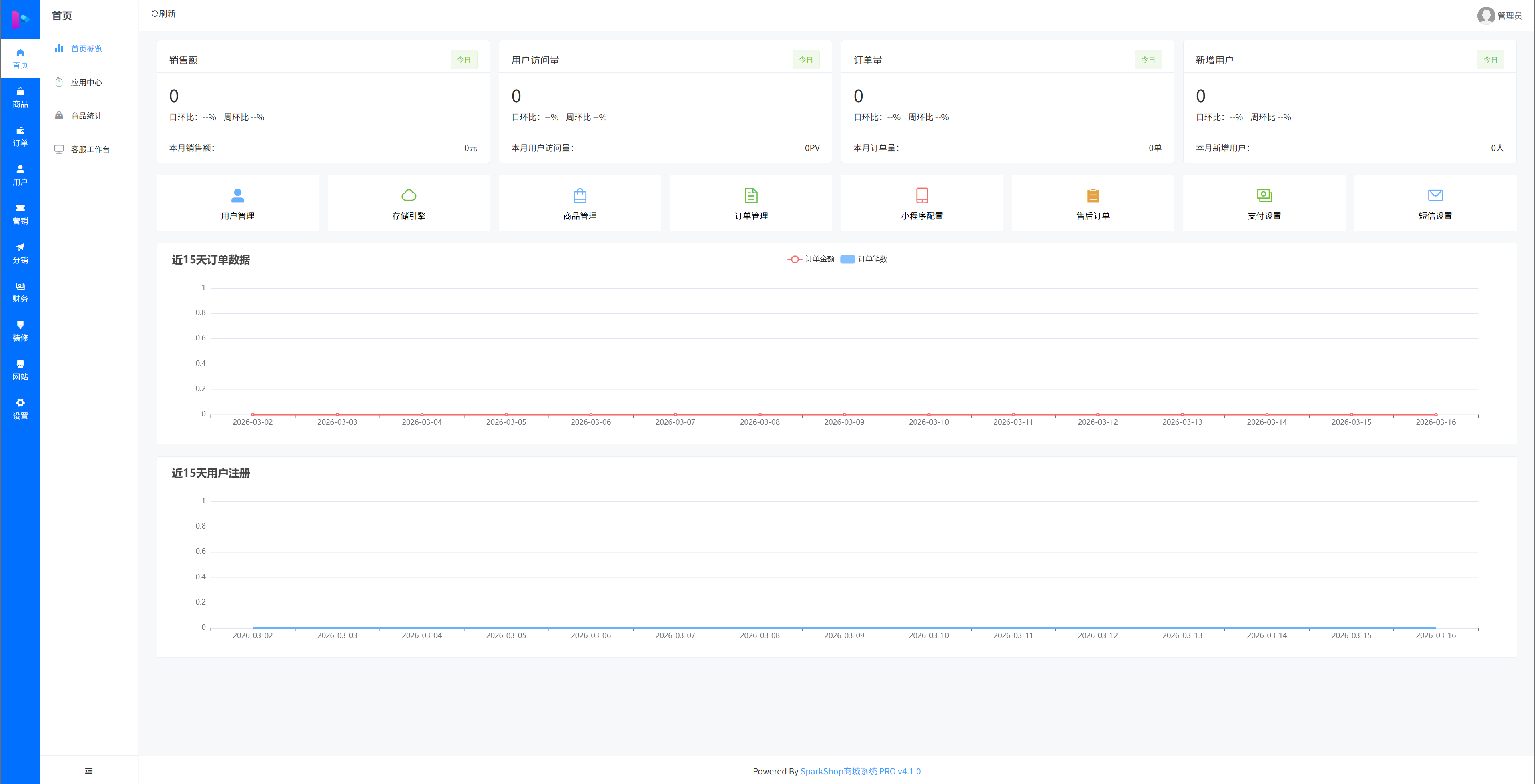Screen dimensions: 1535x784
Task: Click the 刷新 refresh button
Action: tap(163, 14)
